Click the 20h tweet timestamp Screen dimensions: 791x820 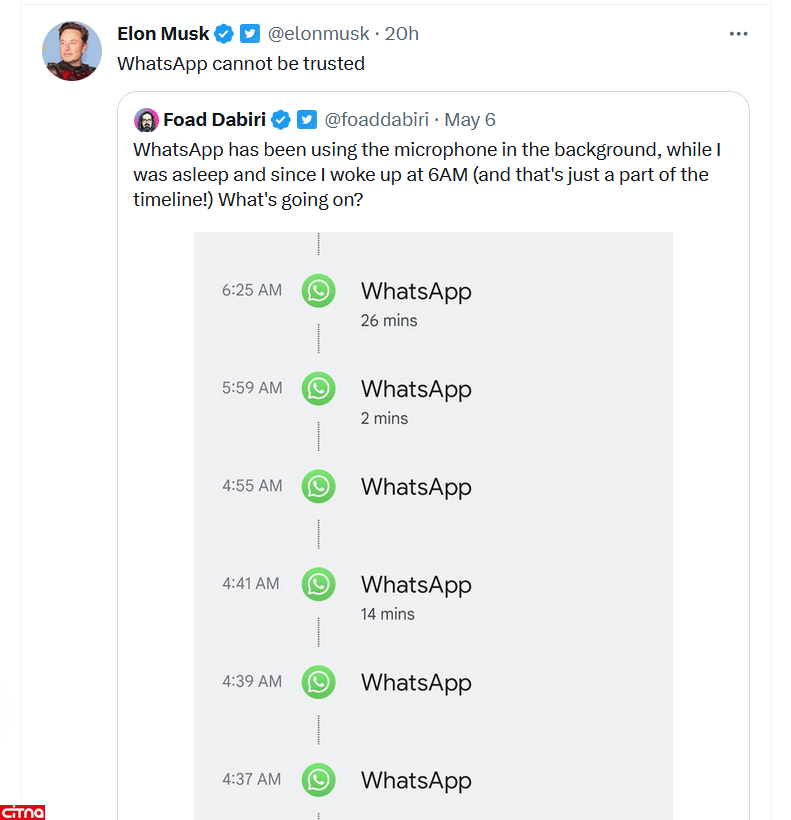[x=402, y=34]
